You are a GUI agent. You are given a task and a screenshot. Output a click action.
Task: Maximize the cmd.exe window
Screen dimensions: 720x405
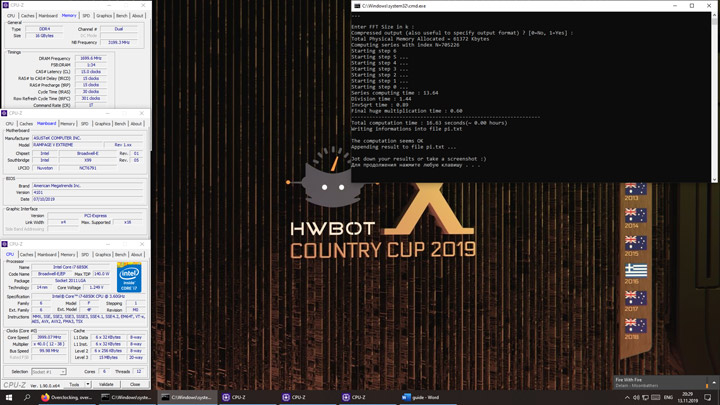pyautogui.click(x=692, y=6)
